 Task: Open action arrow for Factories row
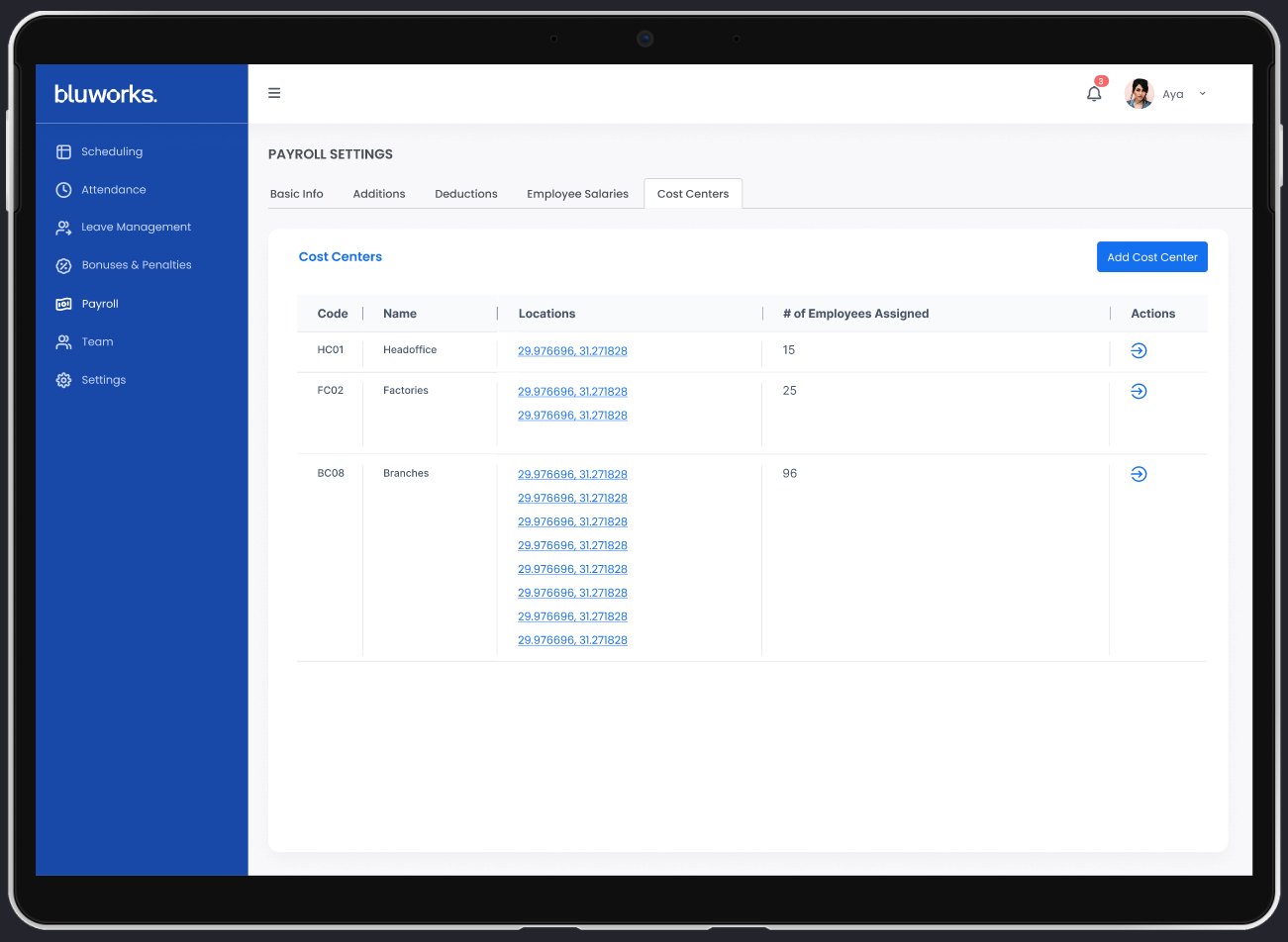coord(1139,392)
